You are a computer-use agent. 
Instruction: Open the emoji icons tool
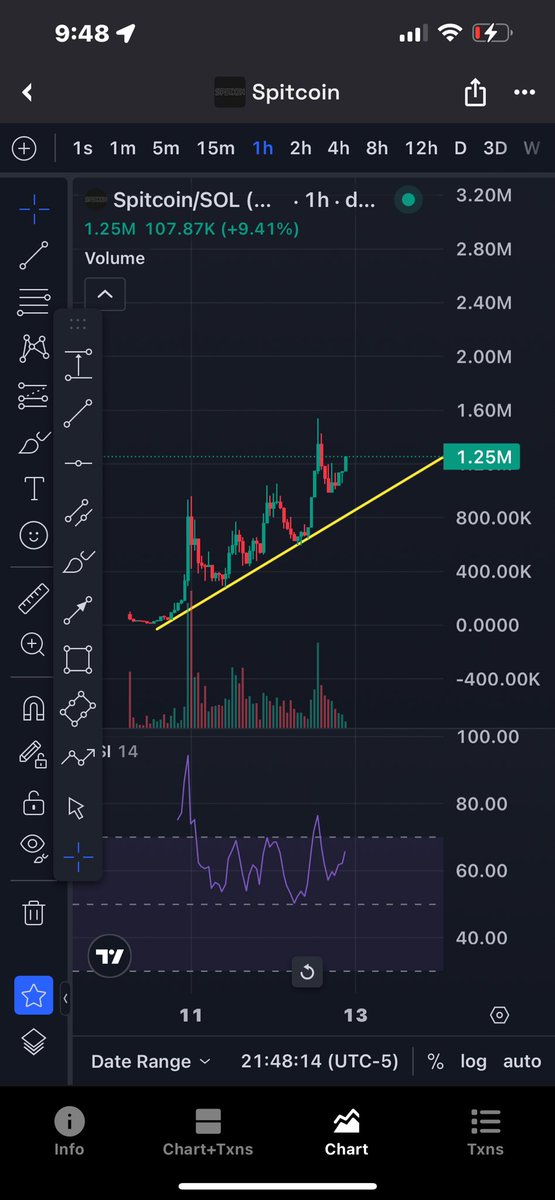click(34, 535)
